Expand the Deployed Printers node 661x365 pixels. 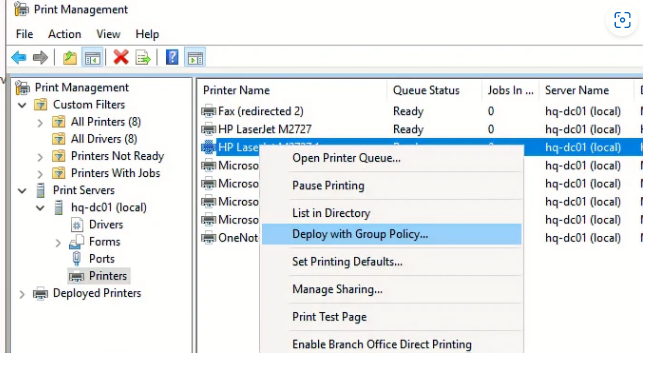coord(22,294)
